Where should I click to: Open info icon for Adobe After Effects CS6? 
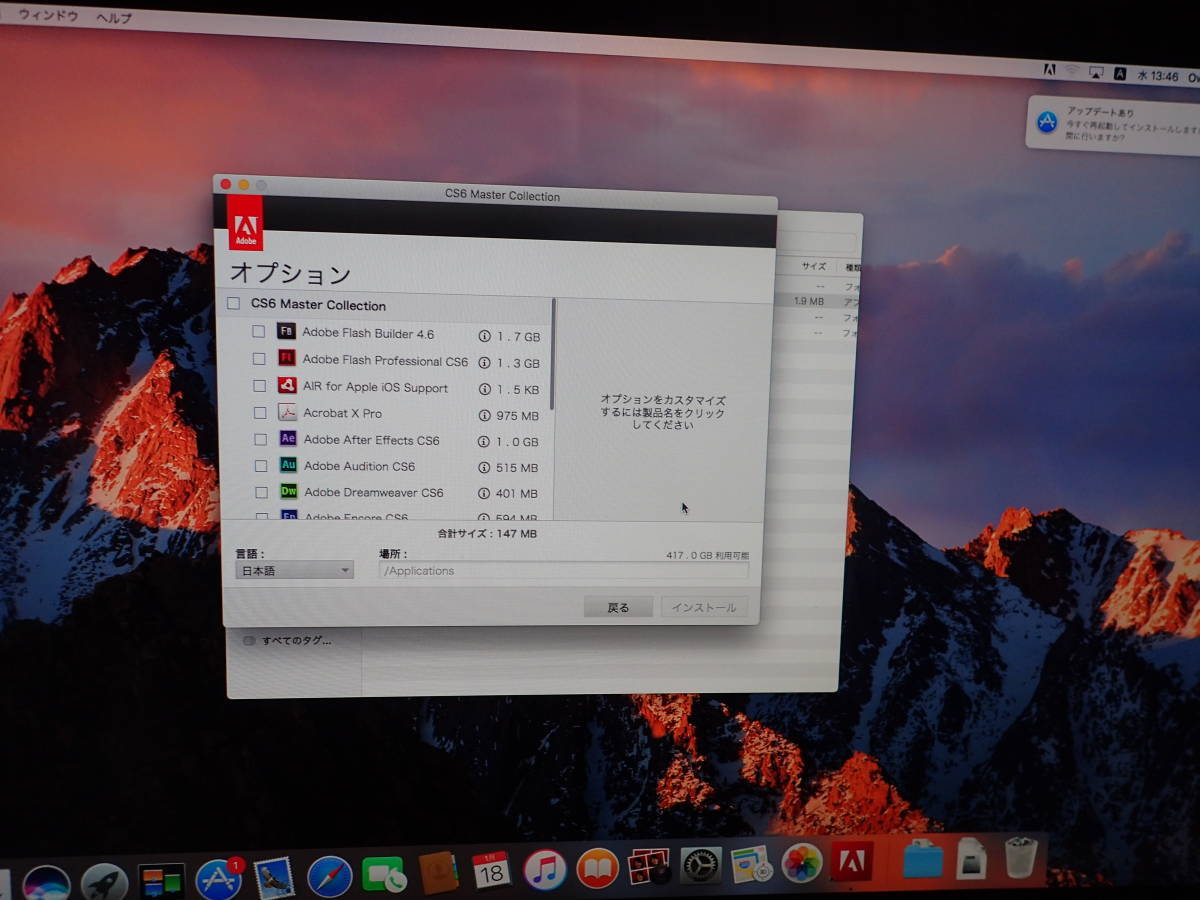484,441
